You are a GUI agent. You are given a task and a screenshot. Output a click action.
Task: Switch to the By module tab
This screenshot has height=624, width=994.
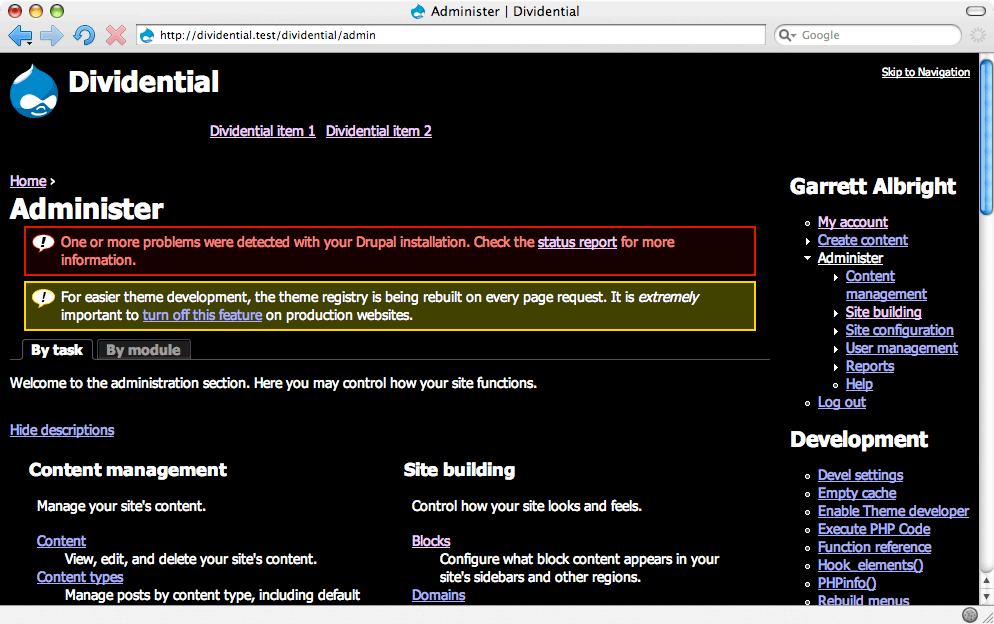pyautogui.click(x=144, y=350)
